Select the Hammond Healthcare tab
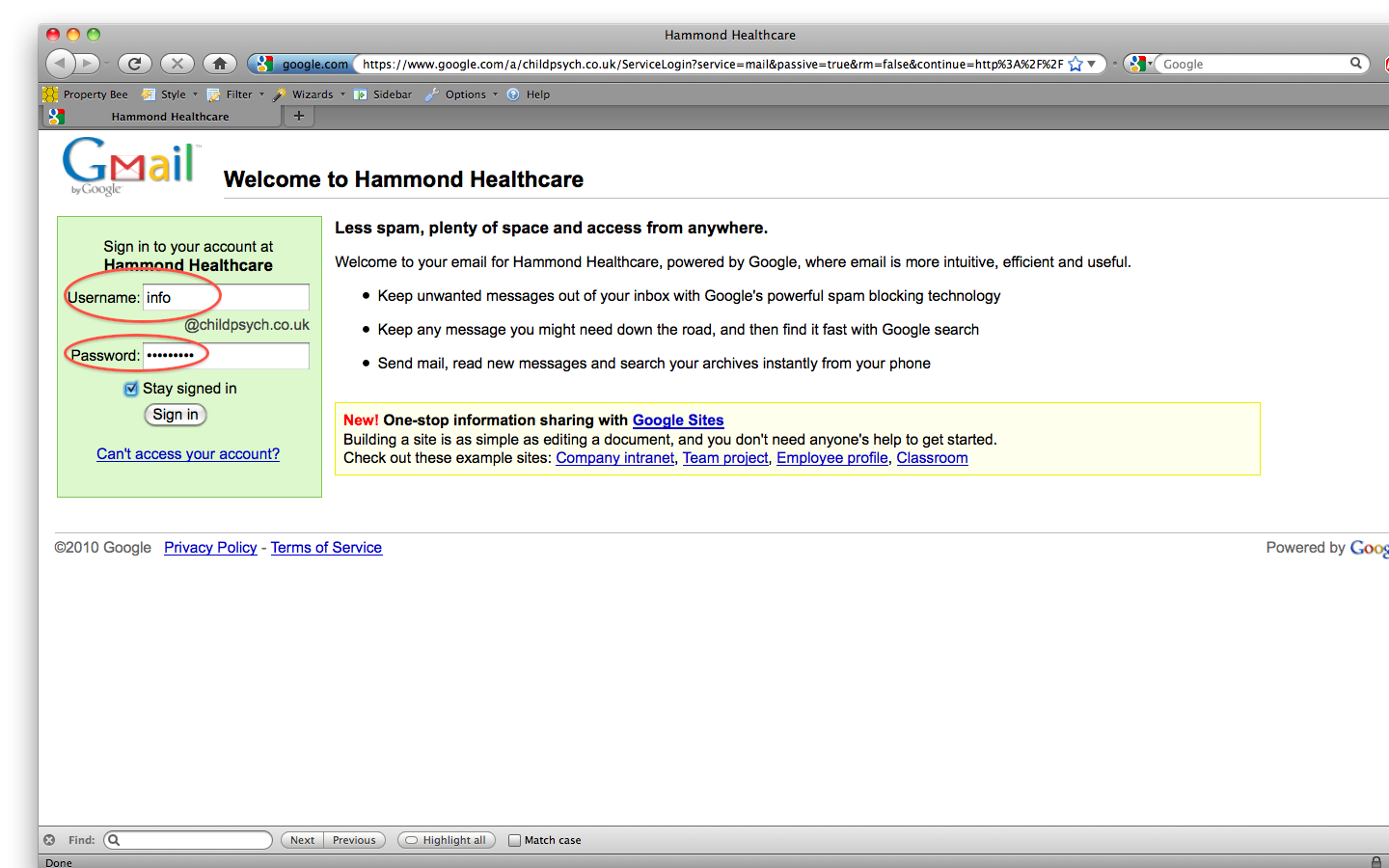Image resolution: width=1389 pixels, height=868 pixels. (x=160, y=117)
